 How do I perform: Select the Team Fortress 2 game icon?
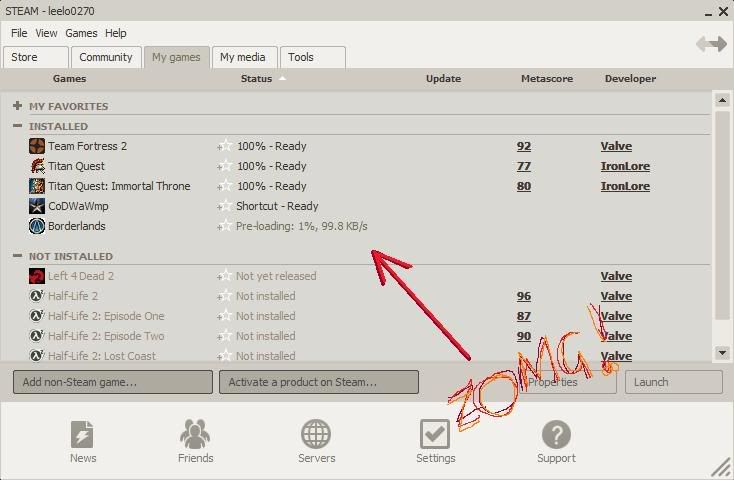point(37,146)
